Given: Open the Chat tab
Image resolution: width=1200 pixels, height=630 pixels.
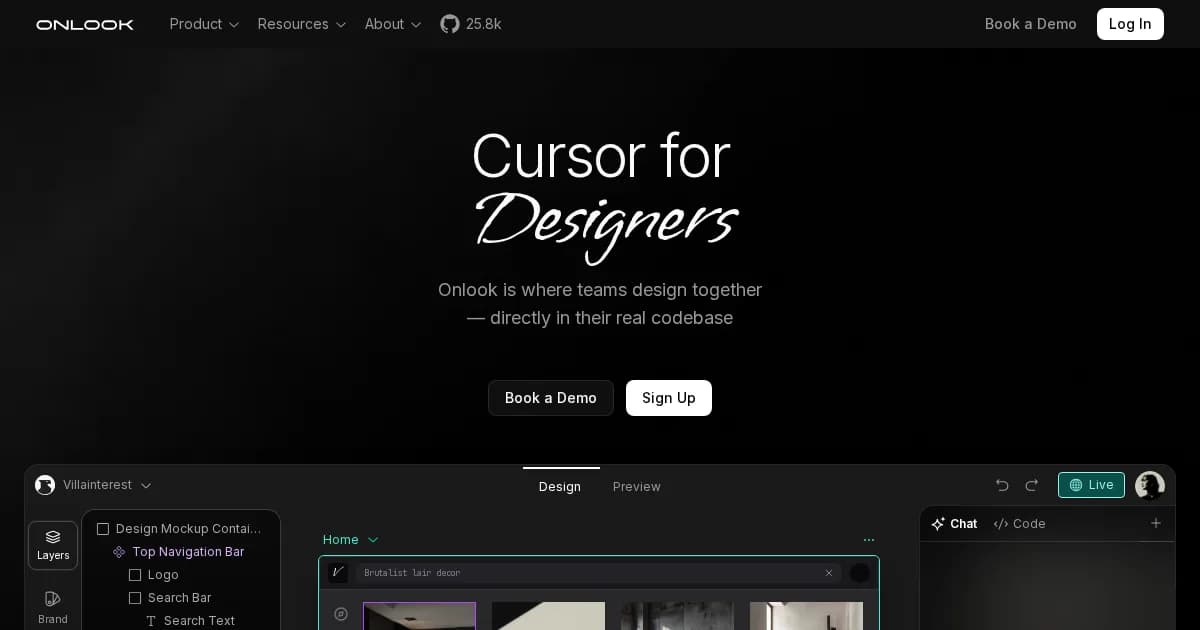Looking at the screenshot, I should pos(954,524).
